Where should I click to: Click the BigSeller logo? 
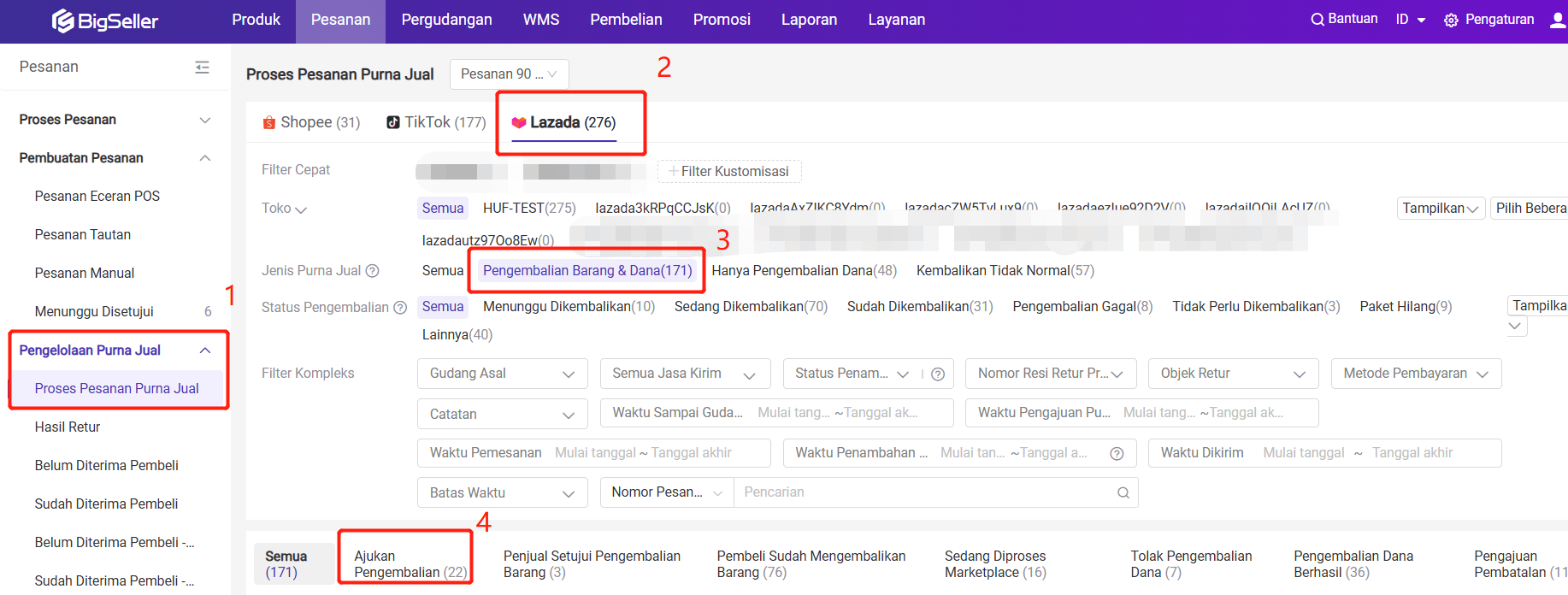tap(105, 21)
